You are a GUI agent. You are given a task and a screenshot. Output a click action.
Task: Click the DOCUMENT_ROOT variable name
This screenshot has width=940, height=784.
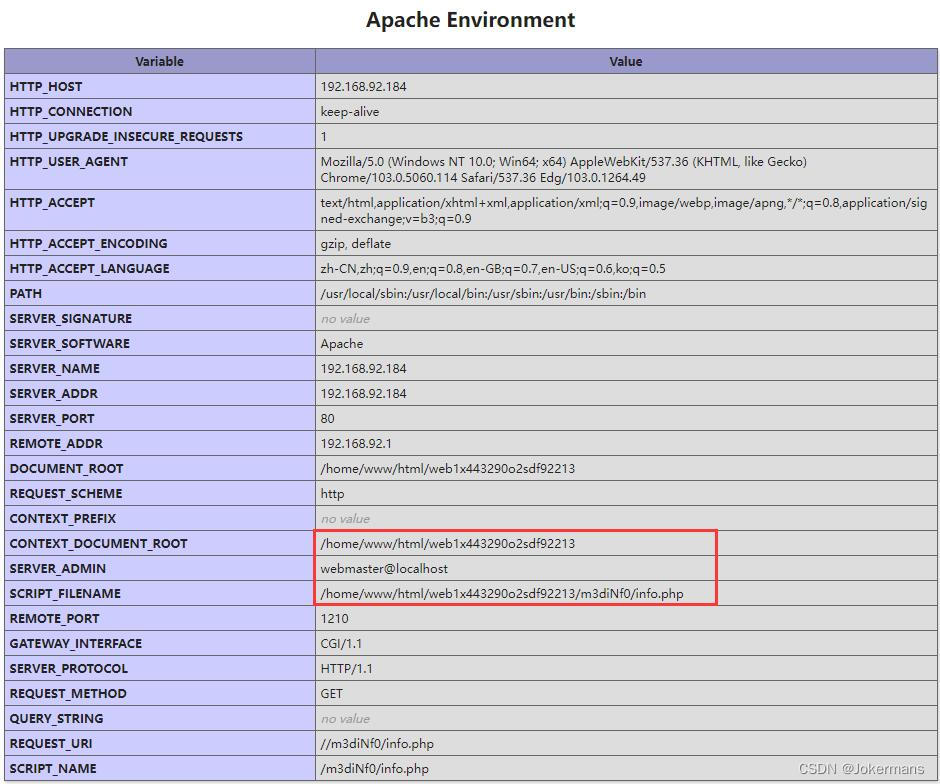click(67, 469)
